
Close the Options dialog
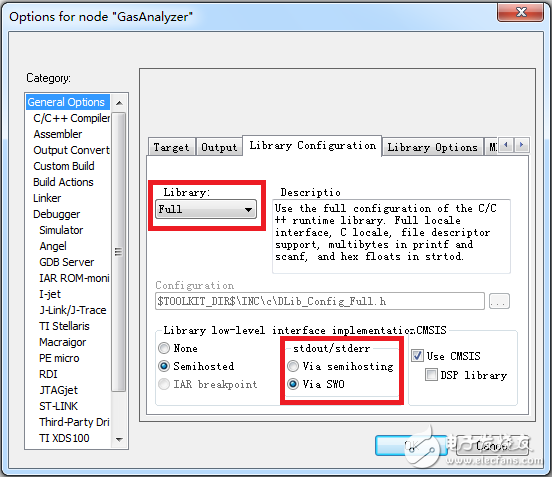[x=520, y=12]
